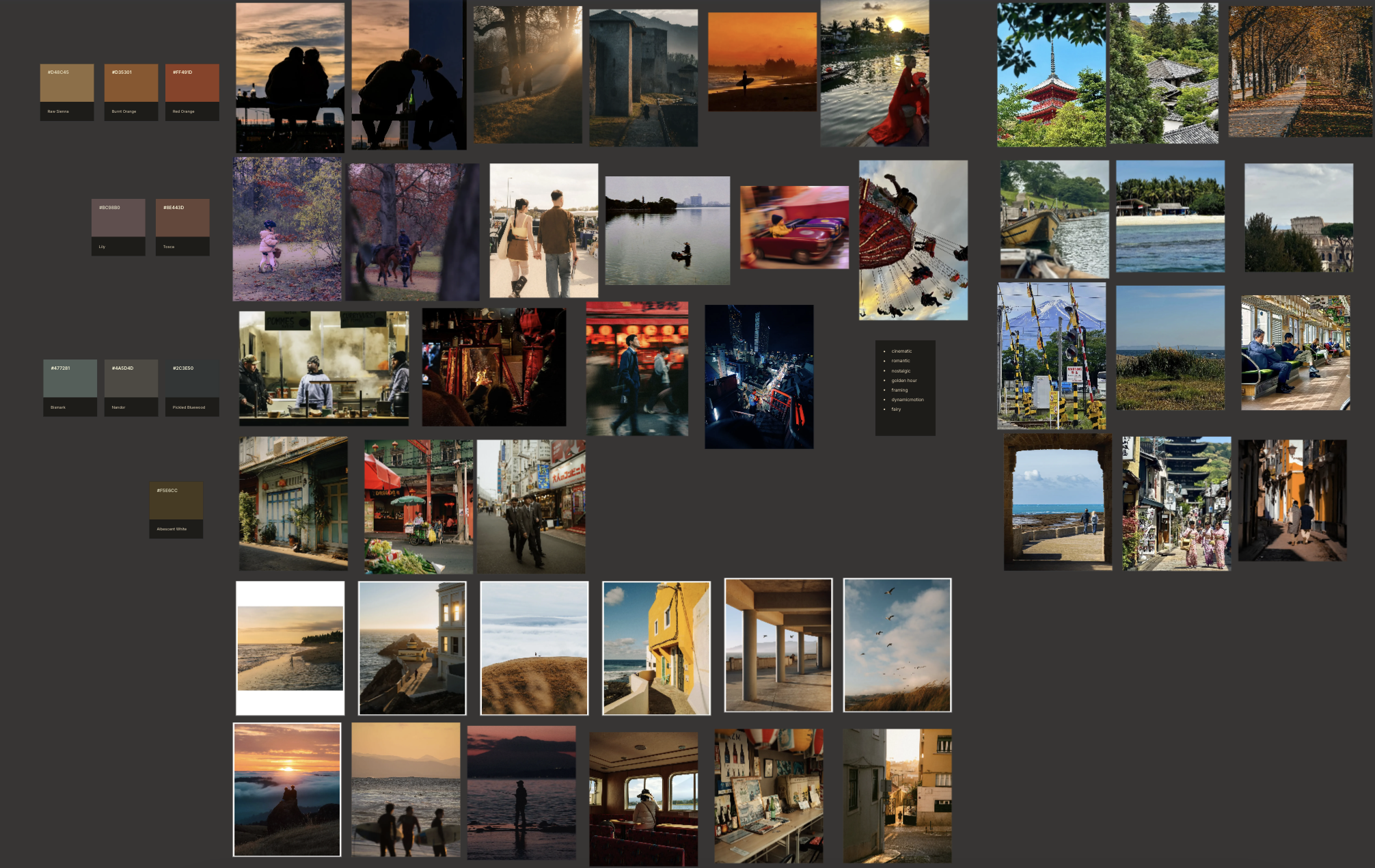Image resolution: width=1375 pixels, height=868 pixels.
Task: Open the orange alley with walking couple photo
Action: 1292,501
